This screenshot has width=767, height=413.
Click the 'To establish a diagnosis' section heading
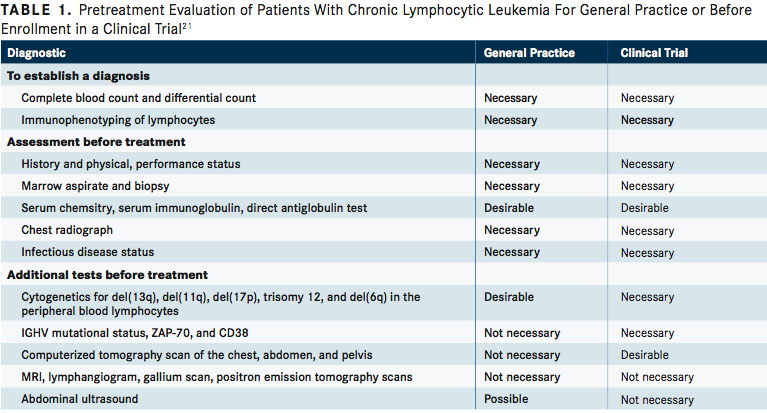pos(78,76)
